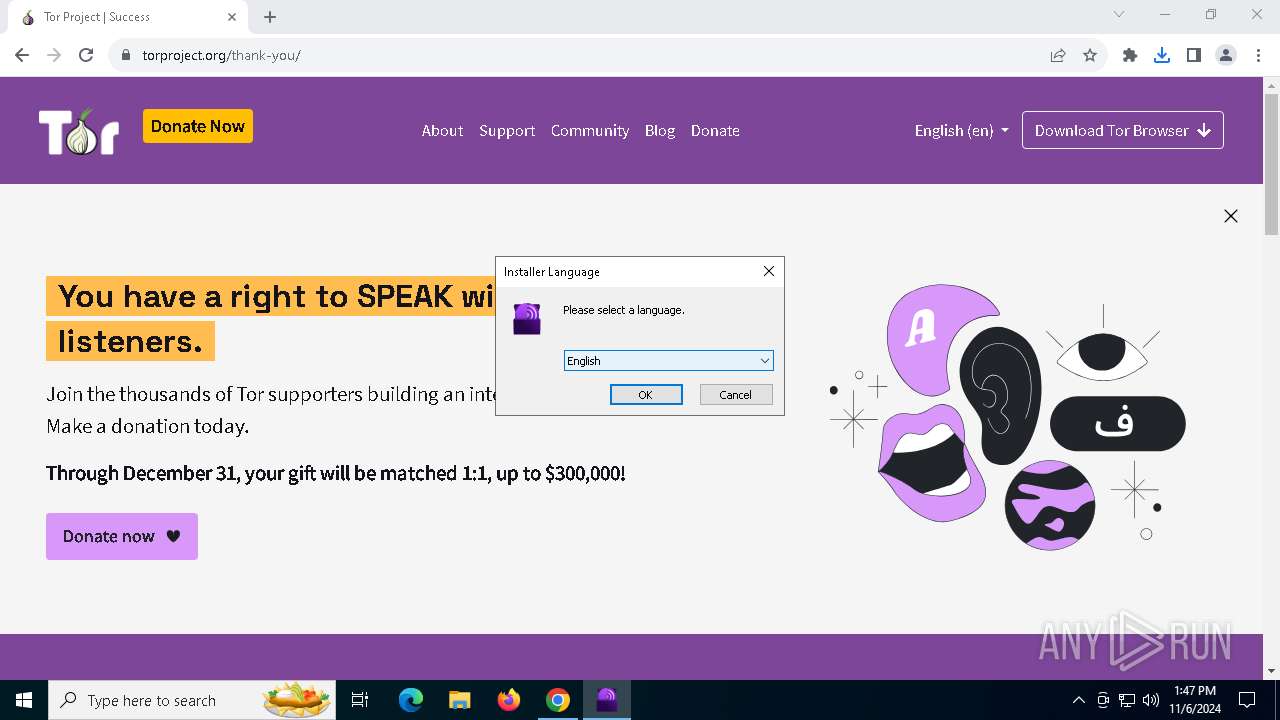Toggle the browser side panel
The width and height of the screenshot is (1280, 720).
point(1194,55)
